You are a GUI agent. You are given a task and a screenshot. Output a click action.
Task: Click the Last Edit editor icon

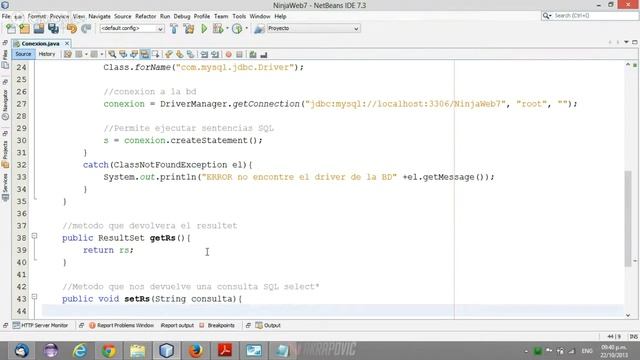pos(68,54)
